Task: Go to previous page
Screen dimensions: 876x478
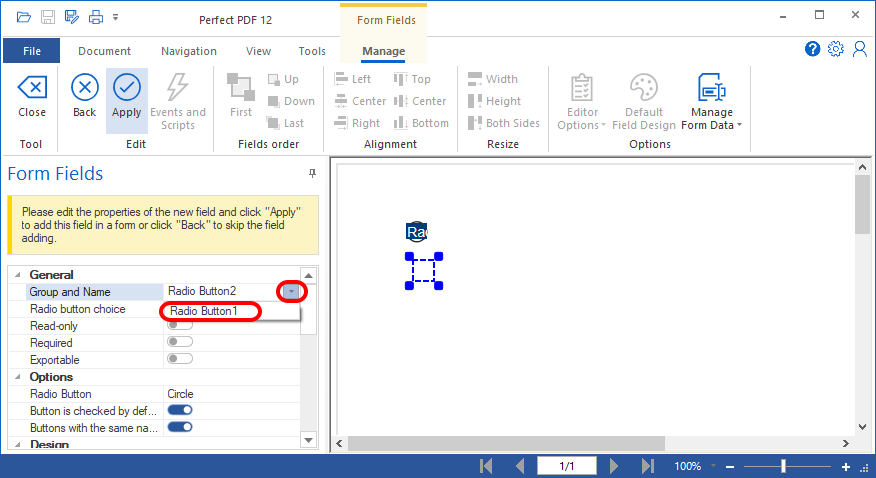Action: pyautogui.click(x=520, y=466)
